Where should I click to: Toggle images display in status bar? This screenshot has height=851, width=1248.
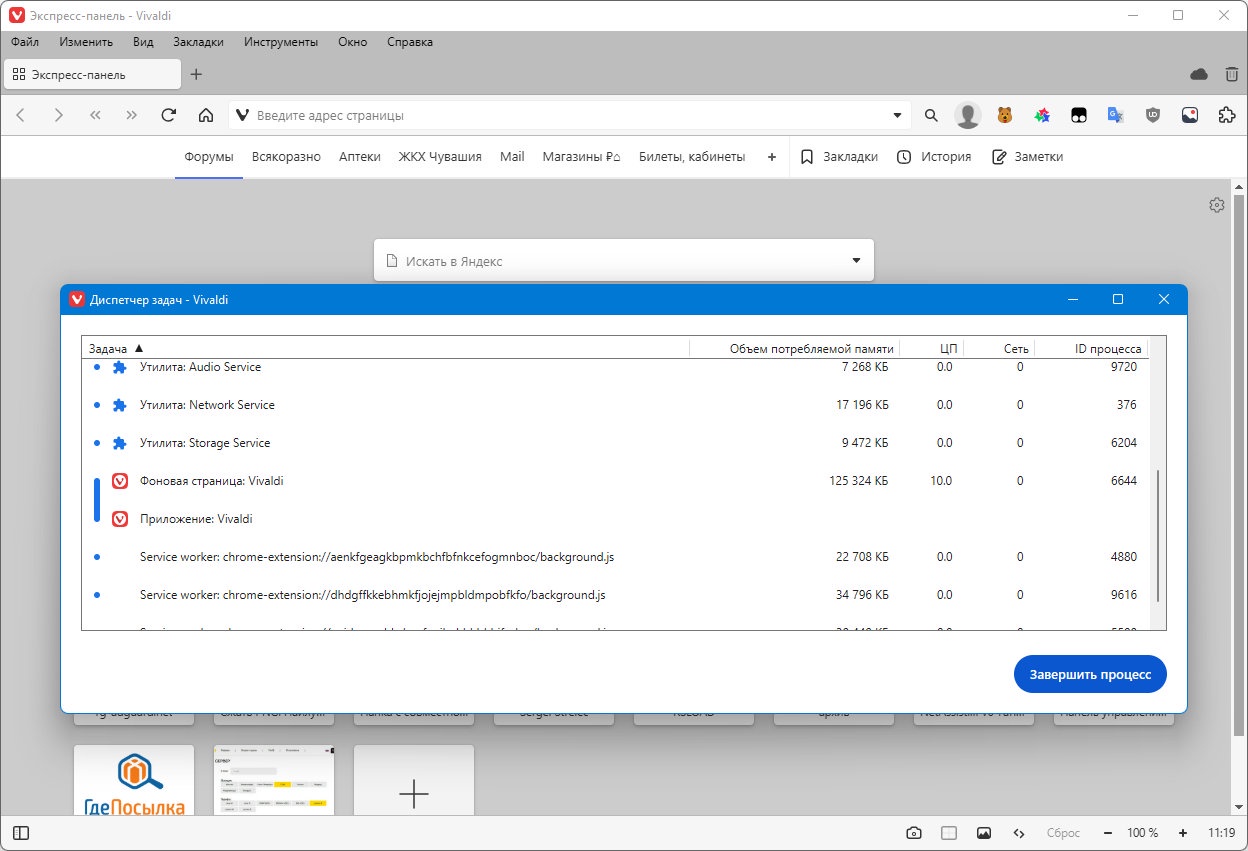click(x=984, y=833)
